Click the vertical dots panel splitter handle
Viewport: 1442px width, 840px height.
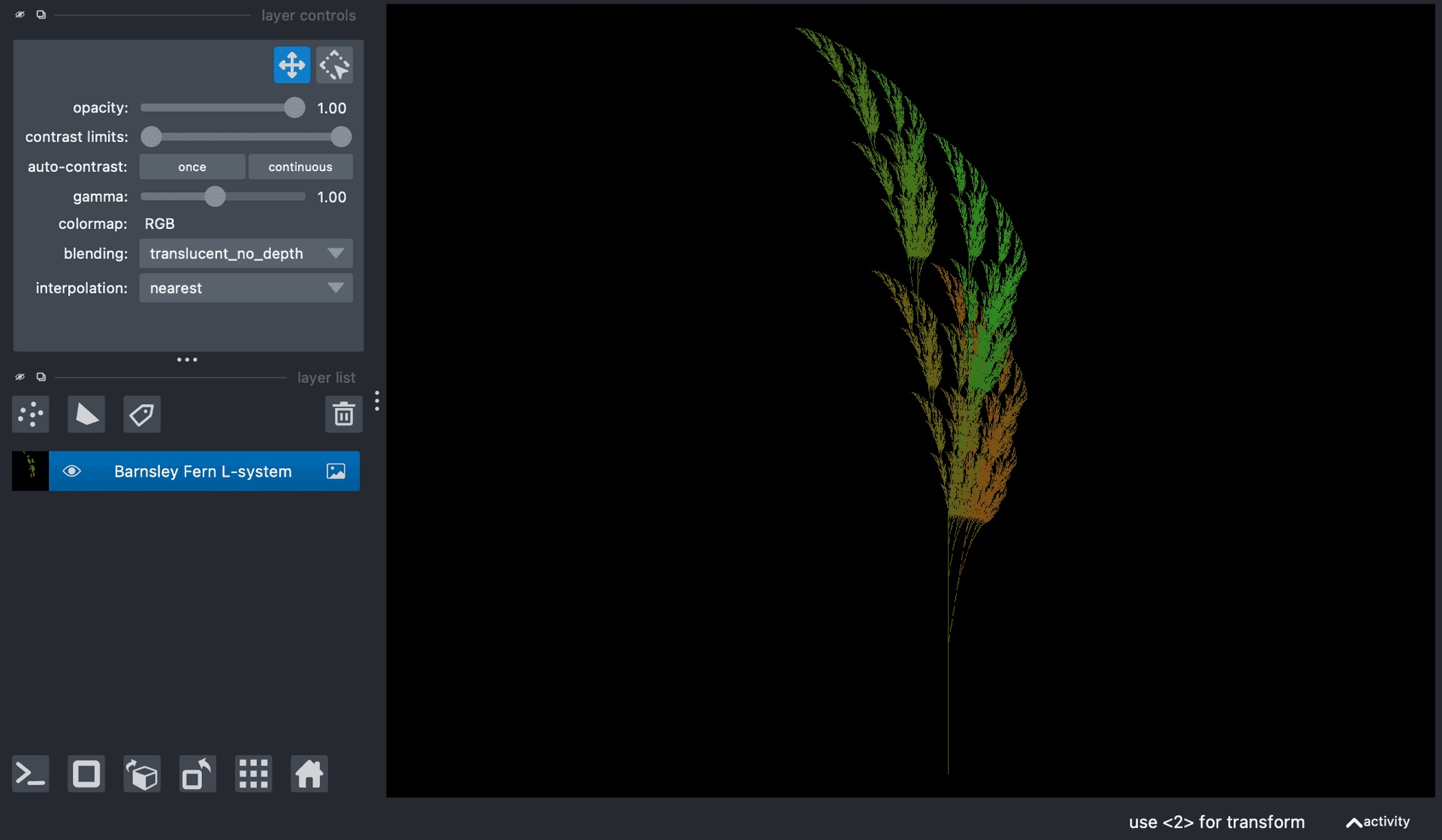[377, 400]
